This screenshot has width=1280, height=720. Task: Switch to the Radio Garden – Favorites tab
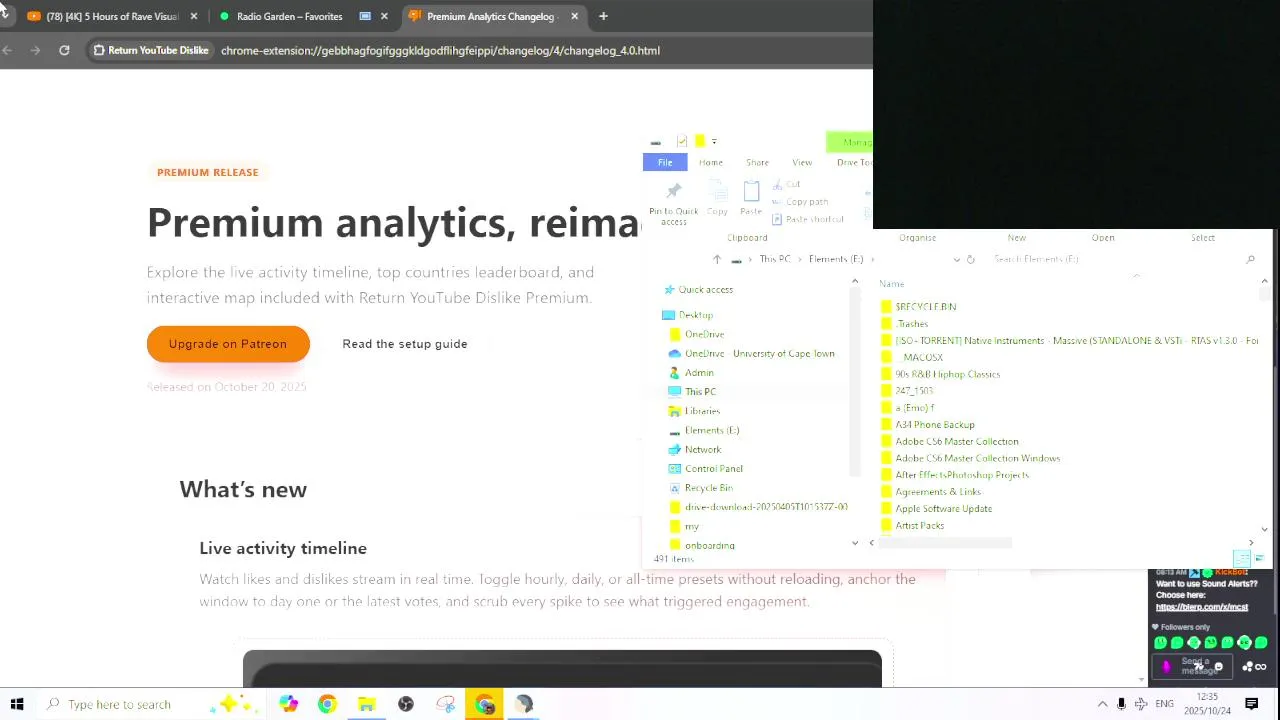(289, 16)
